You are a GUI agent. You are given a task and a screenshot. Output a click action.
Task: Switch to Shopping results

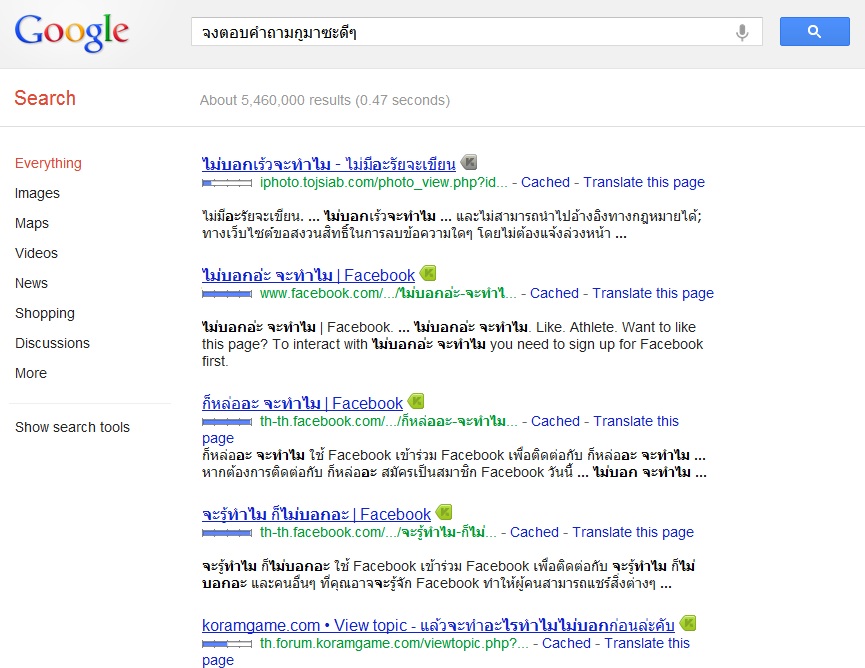pyautogui.click(x=45, y=313)
